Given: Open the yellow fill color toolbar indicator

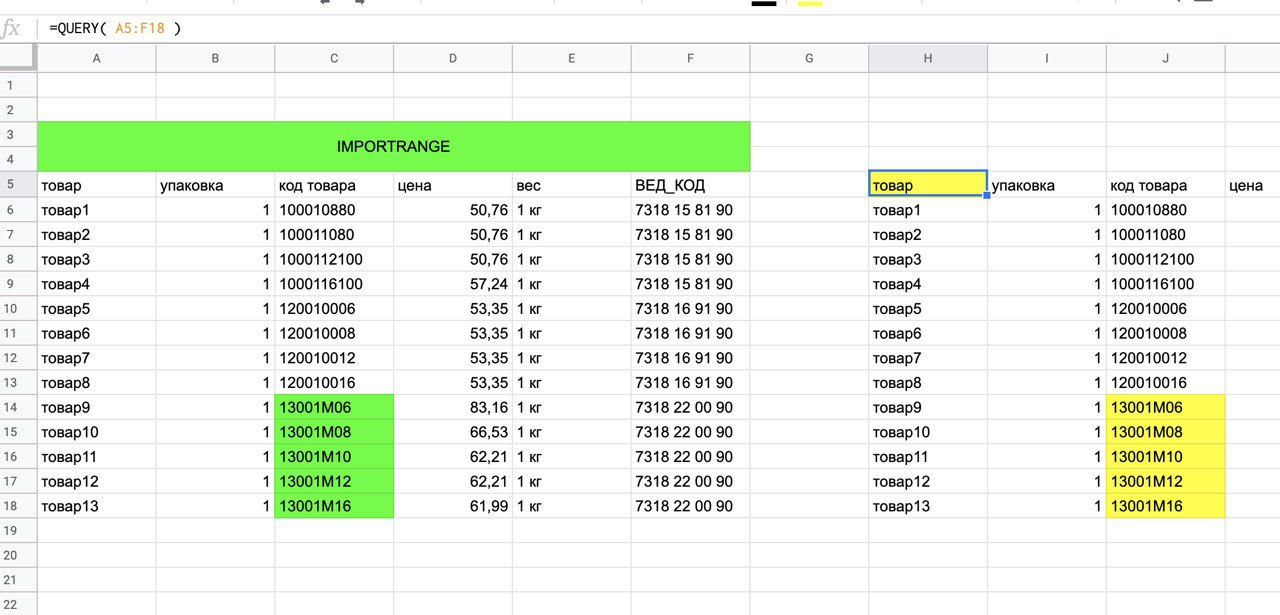Looking at the screenshot, I should pyautogui.click(x=810, y=4).
